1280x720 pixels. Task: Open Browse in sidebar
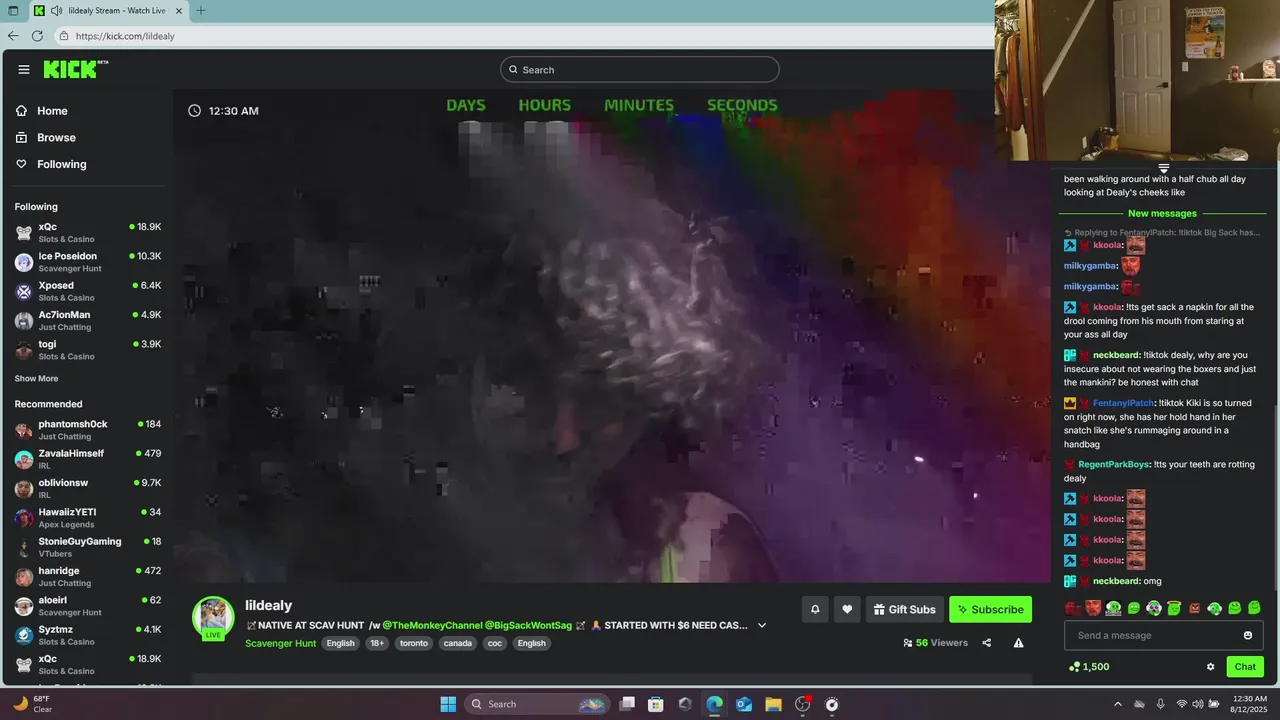coord(46,138)
